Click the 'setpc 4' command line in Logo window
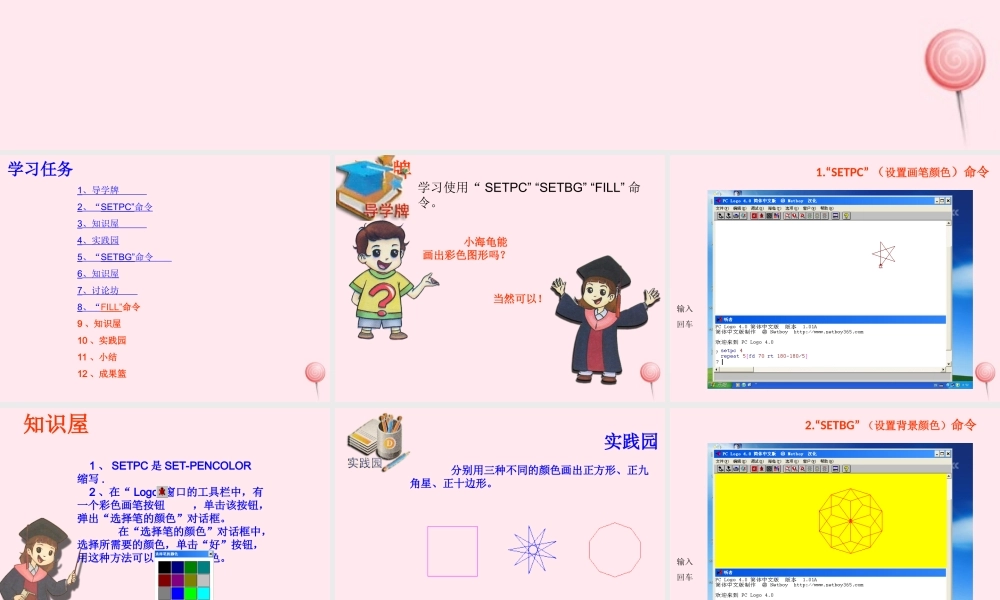Viewport: 1000px width, 600px height. coord(732,351)
